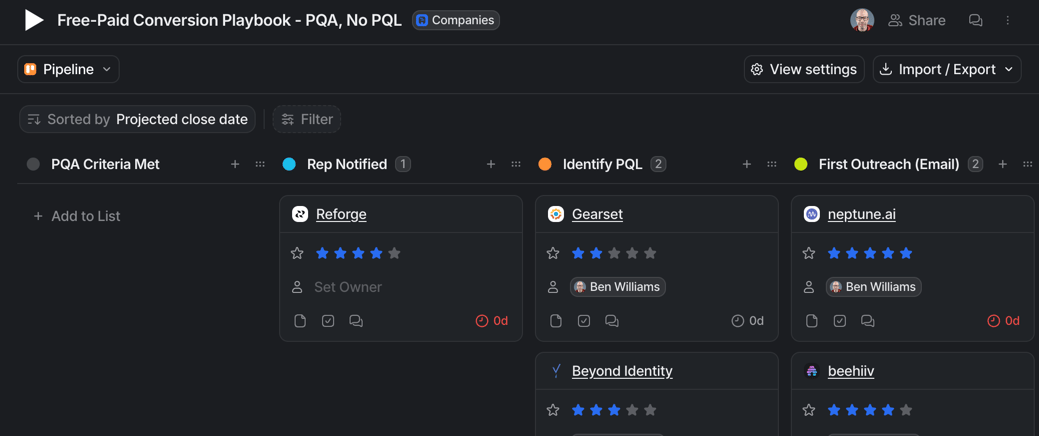Click the Rep Notified column title
This screenshot has height=436, width=1039.
coord(347,164)
